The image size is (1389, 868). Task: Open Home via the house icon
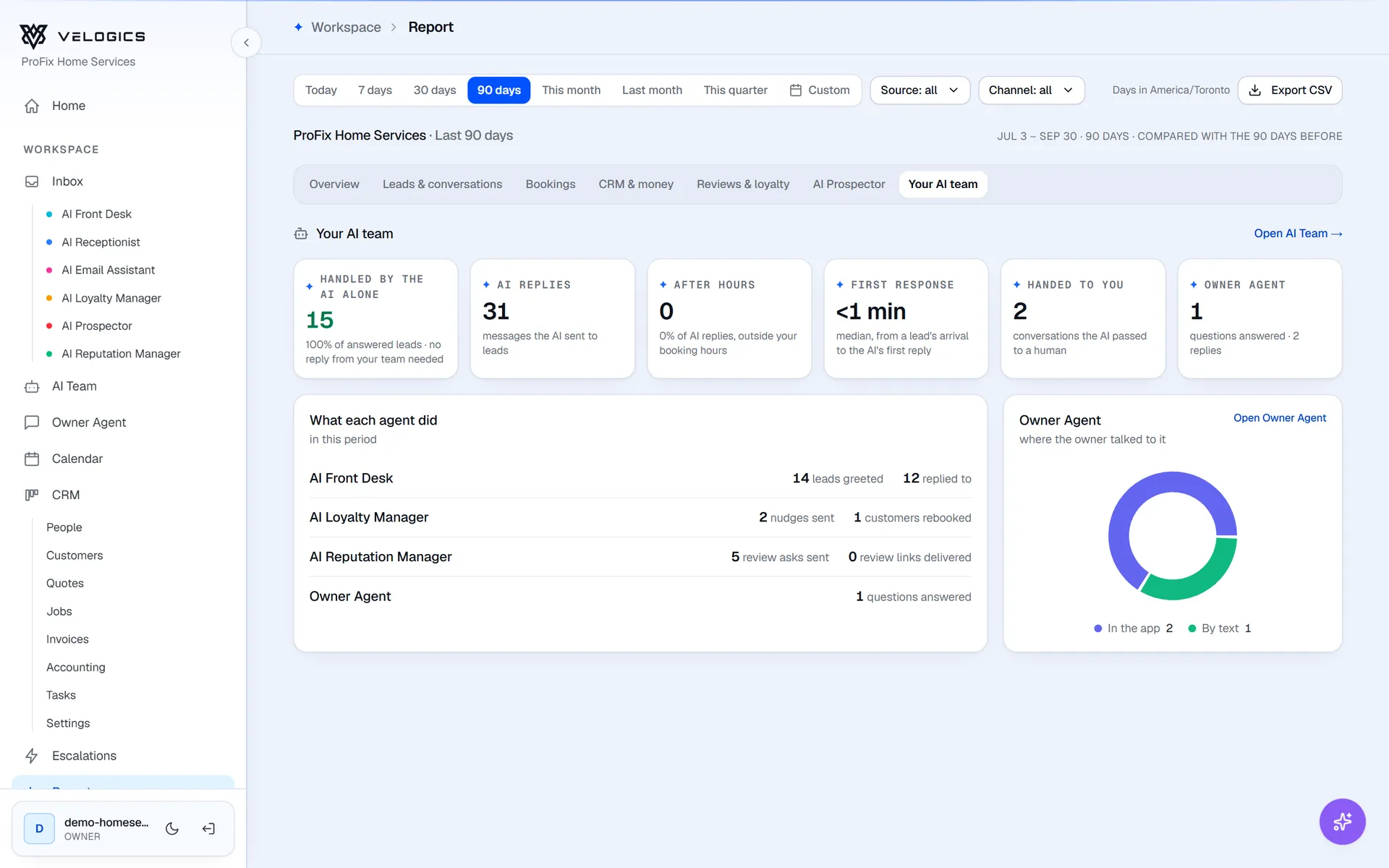32,106
